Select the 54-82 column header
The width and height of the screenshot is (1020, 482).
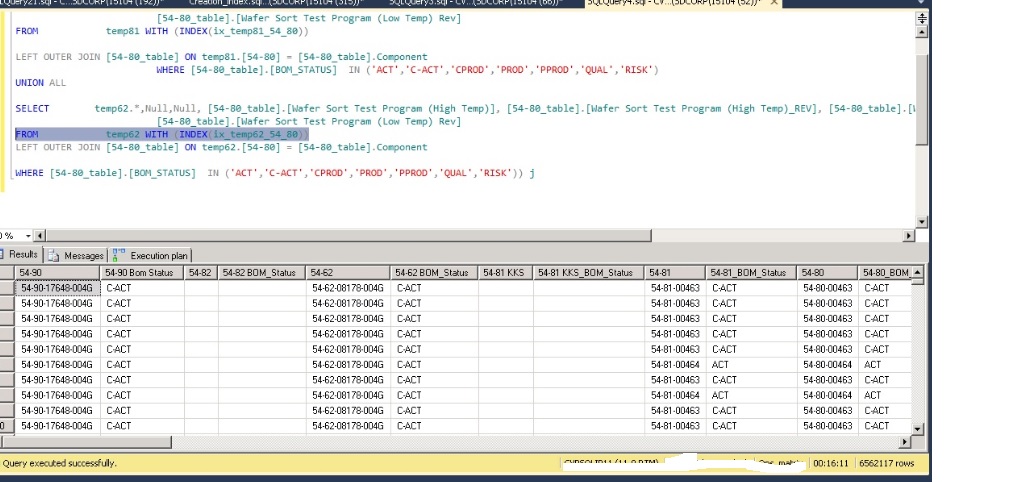point(201,273)
